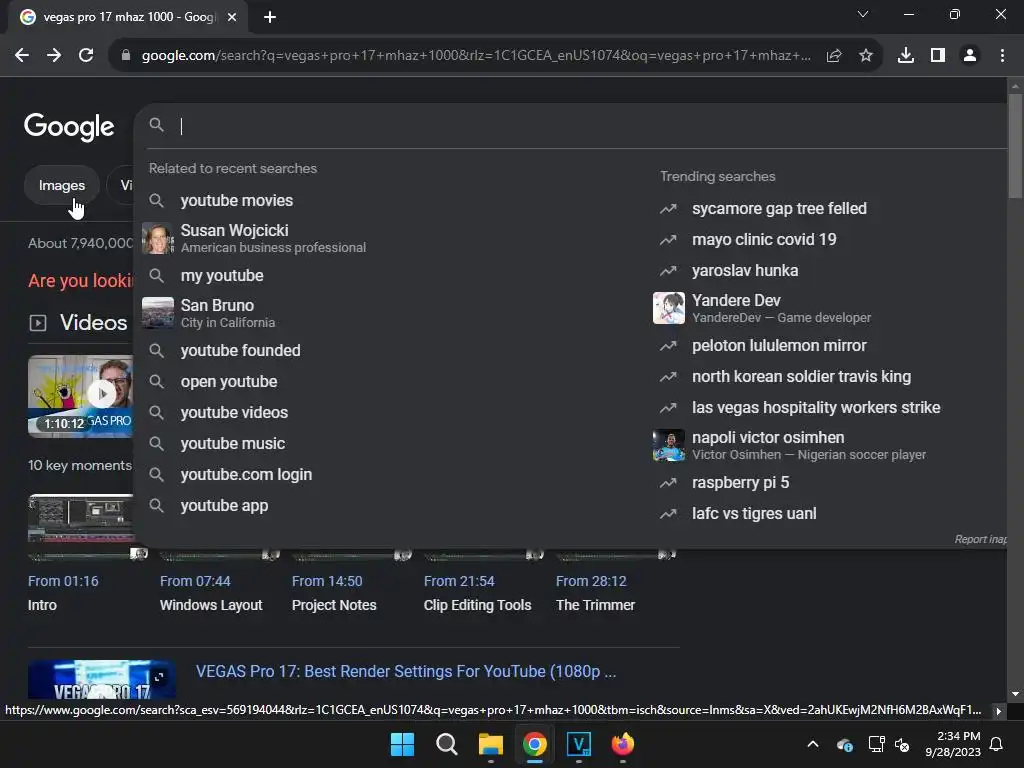This screenshot has width=1024, height=768.
Task: Switch to Chrome in taskbar
Action: click(x=535, y=744)
